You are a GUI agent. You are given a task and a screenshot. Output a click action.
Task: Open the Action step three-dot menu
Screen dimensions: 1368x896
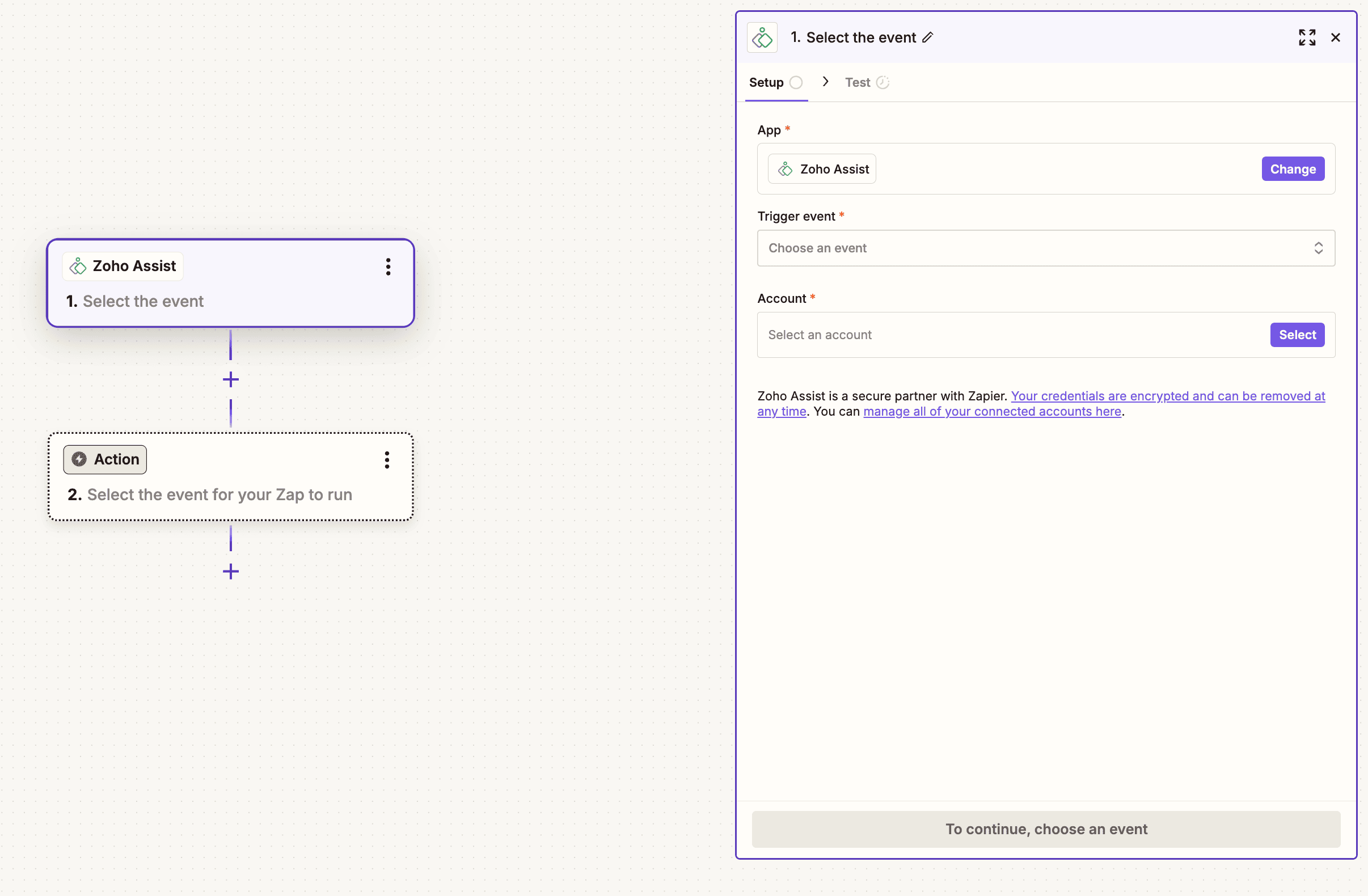pyautogui.click(x=387, y=460)
